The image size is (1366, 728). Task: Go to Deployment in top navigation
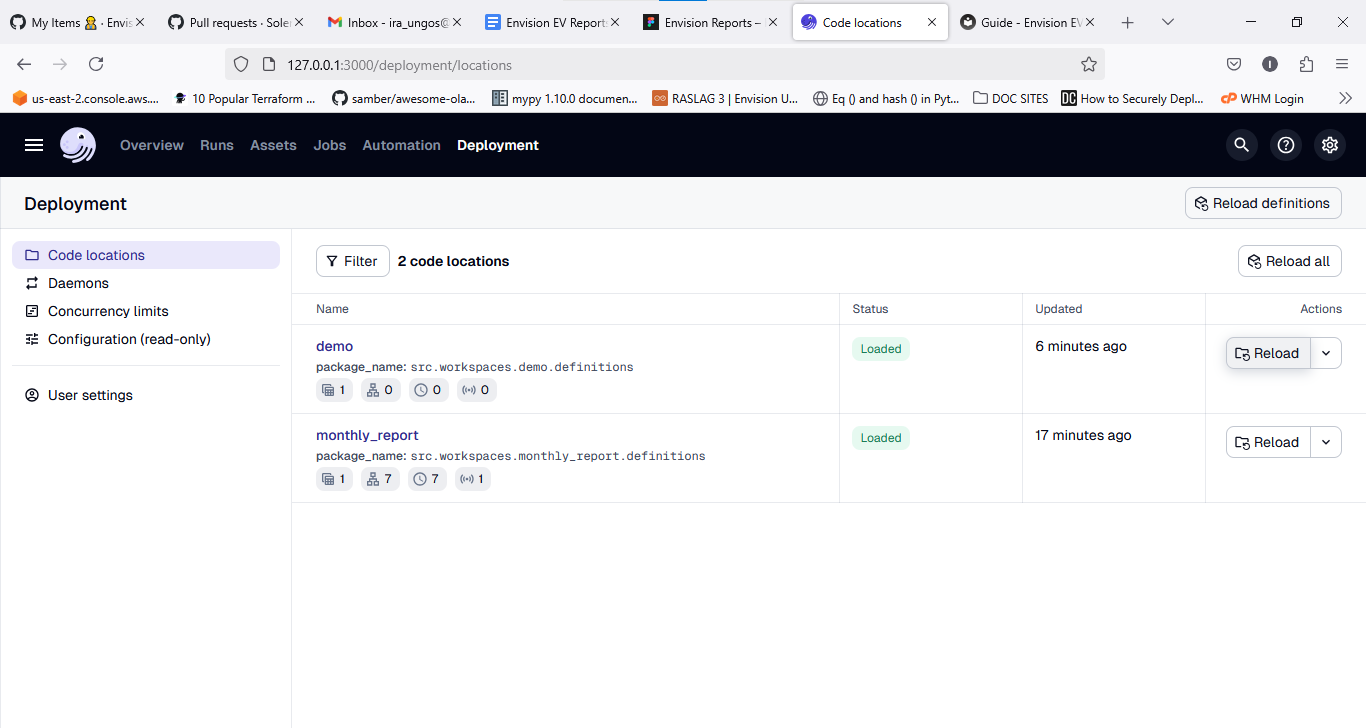(498, 145)
